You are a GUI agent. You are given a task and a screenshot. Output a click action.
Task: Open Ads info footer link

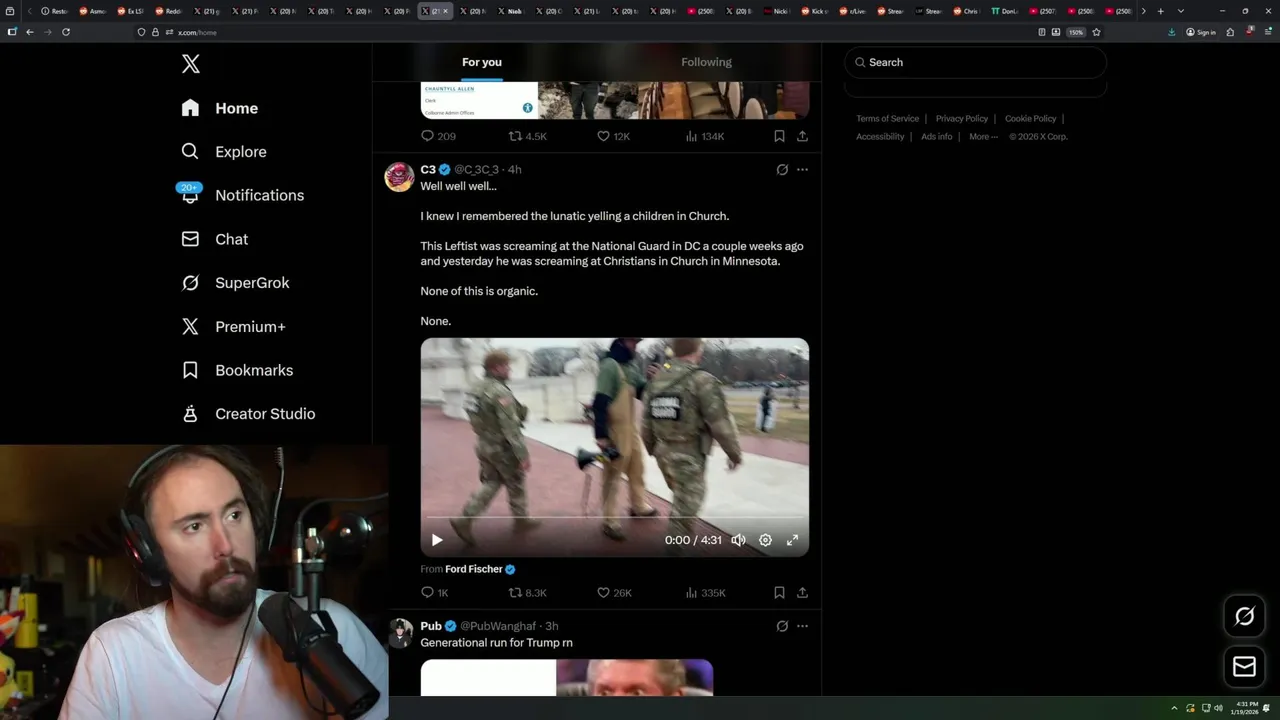(937, 137)
